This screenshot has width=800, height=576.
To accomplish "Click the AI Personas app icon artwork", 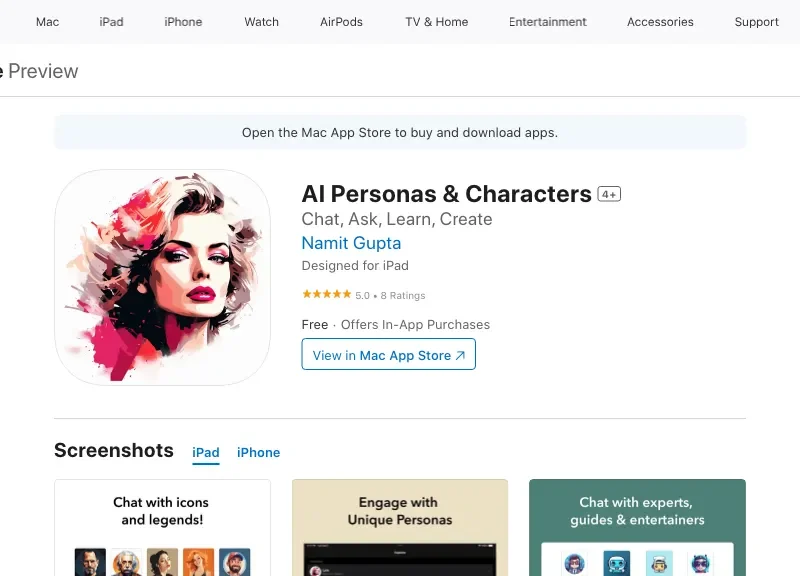I will click(x=162, y=277).
